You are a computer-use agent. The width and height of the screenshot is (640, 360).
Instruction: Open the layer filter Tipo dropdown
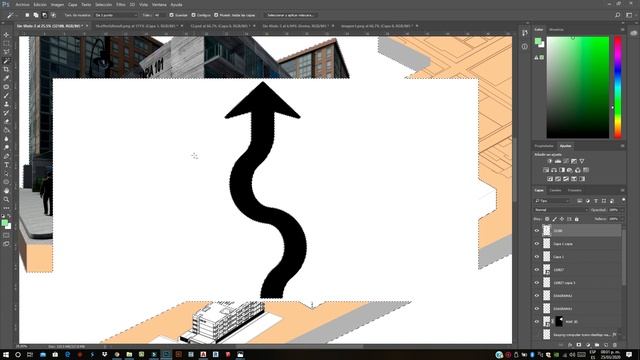coord(552,201)
